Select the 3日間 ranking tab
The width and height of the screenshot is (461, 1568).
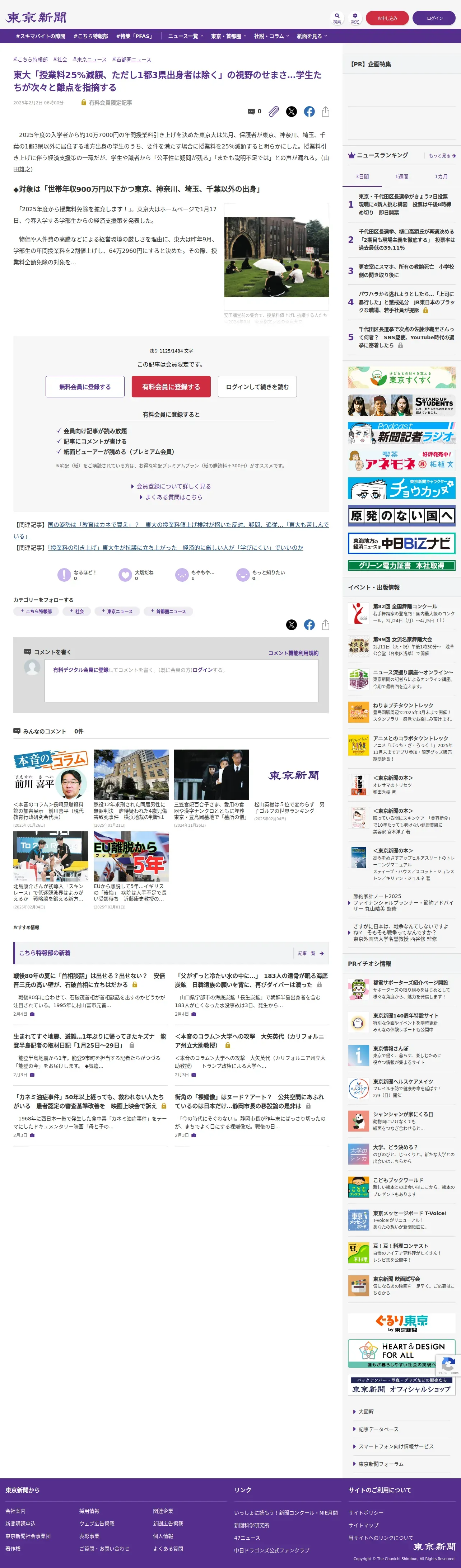point(362,176)
